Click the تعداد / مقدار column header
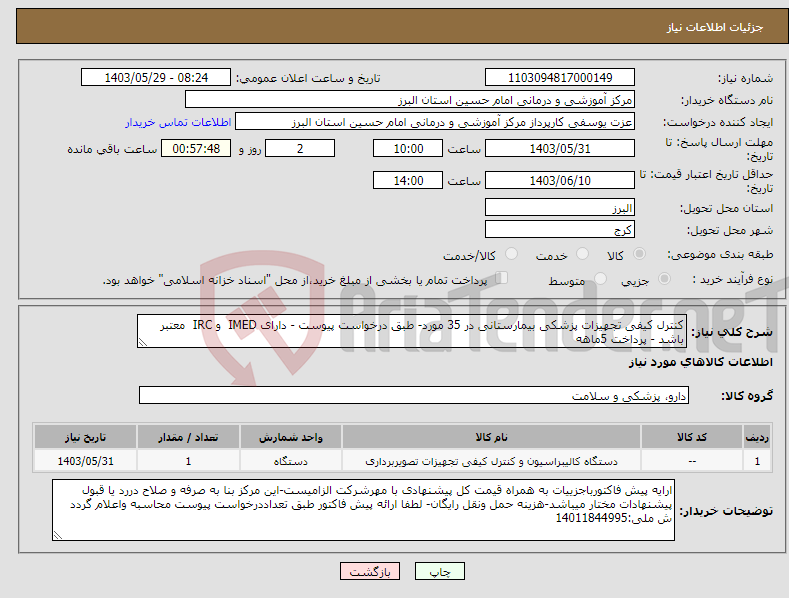 coord(188,437)
